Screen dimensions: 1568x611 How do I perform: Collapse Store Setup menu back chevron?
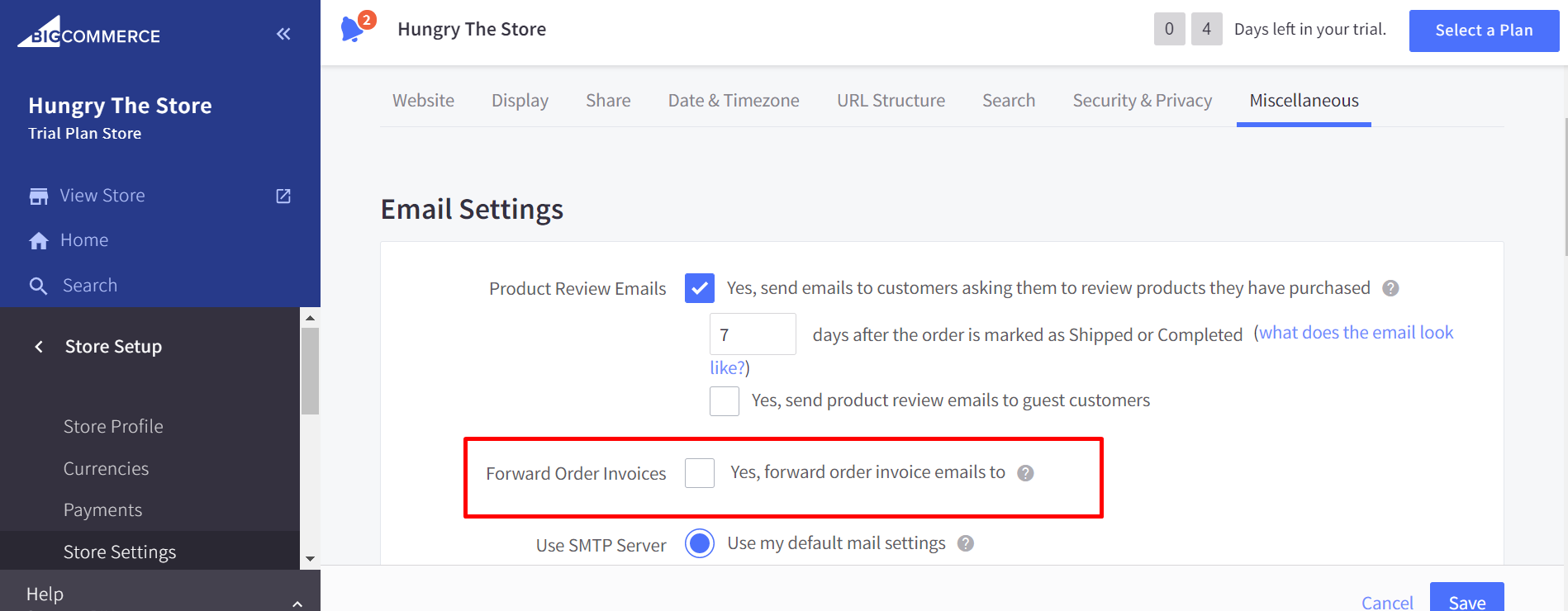[39, 347]
